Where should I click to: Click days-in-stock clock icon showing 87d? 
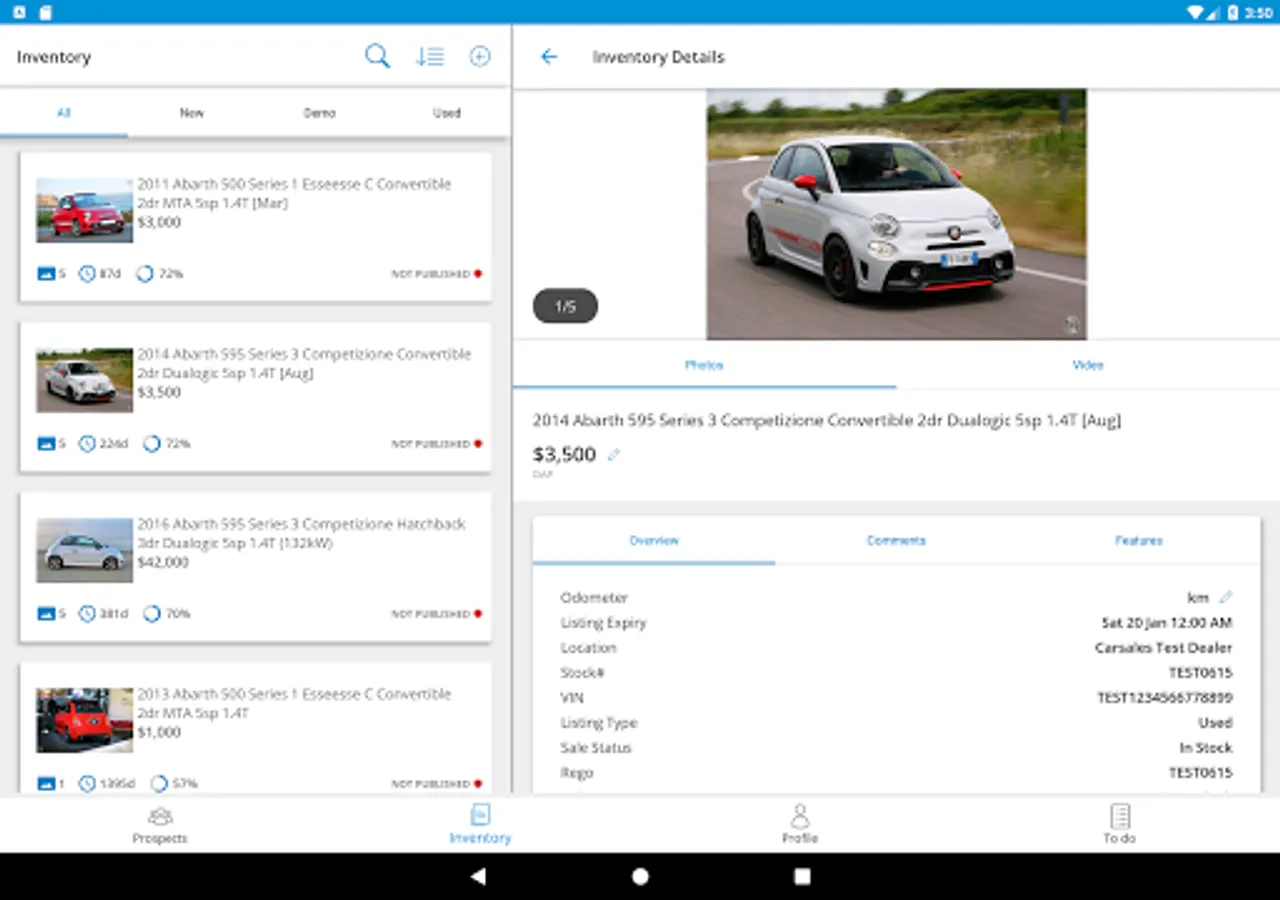(87, 274)
